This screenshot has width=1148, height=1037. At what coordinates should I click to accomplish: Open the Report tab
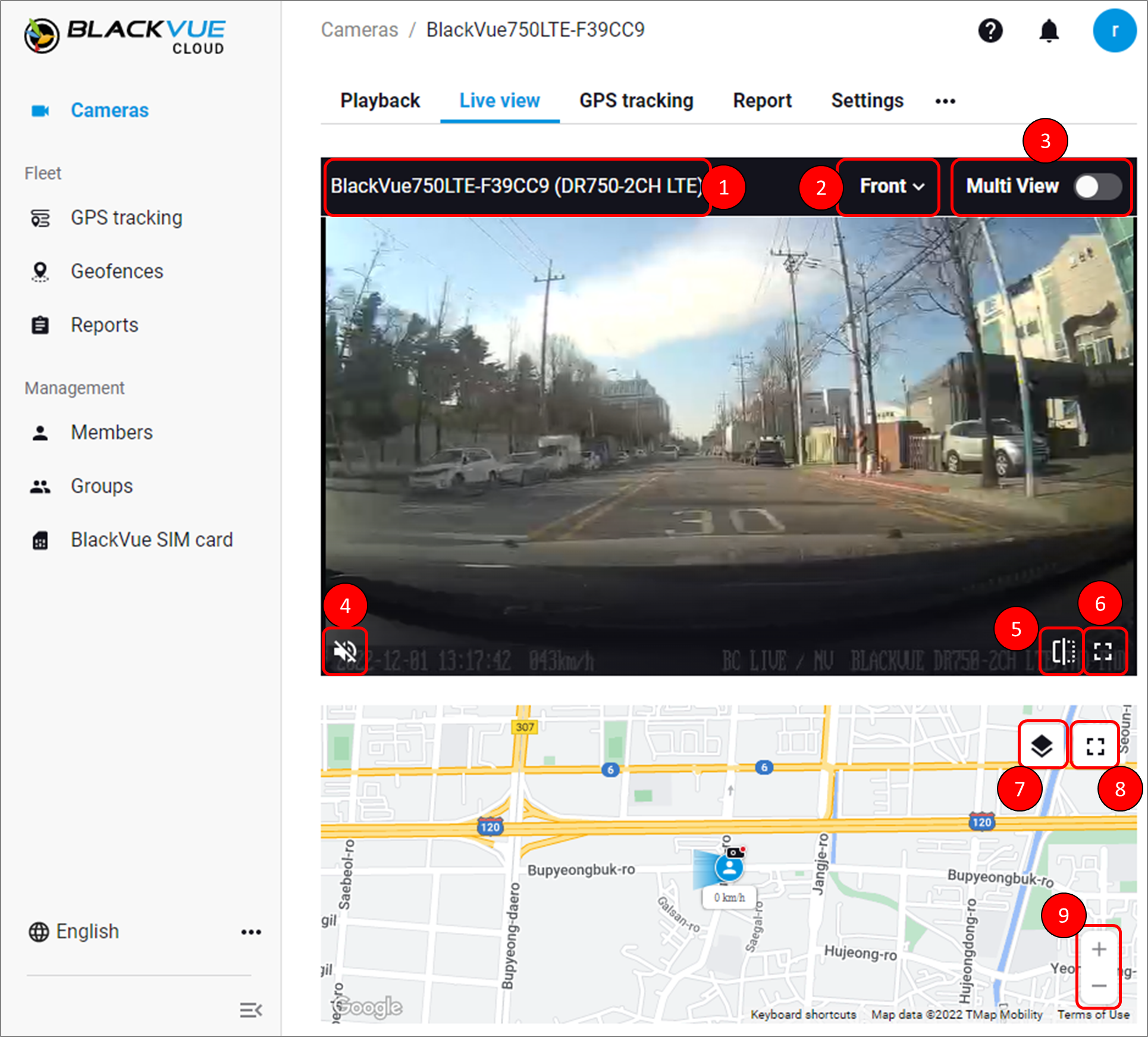tap(762, 101)
